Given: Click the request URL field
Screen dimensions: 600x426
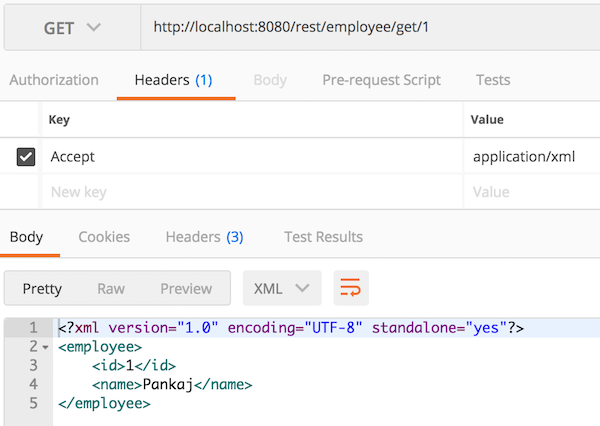Looking at the screenshot, I should point(370,27).
